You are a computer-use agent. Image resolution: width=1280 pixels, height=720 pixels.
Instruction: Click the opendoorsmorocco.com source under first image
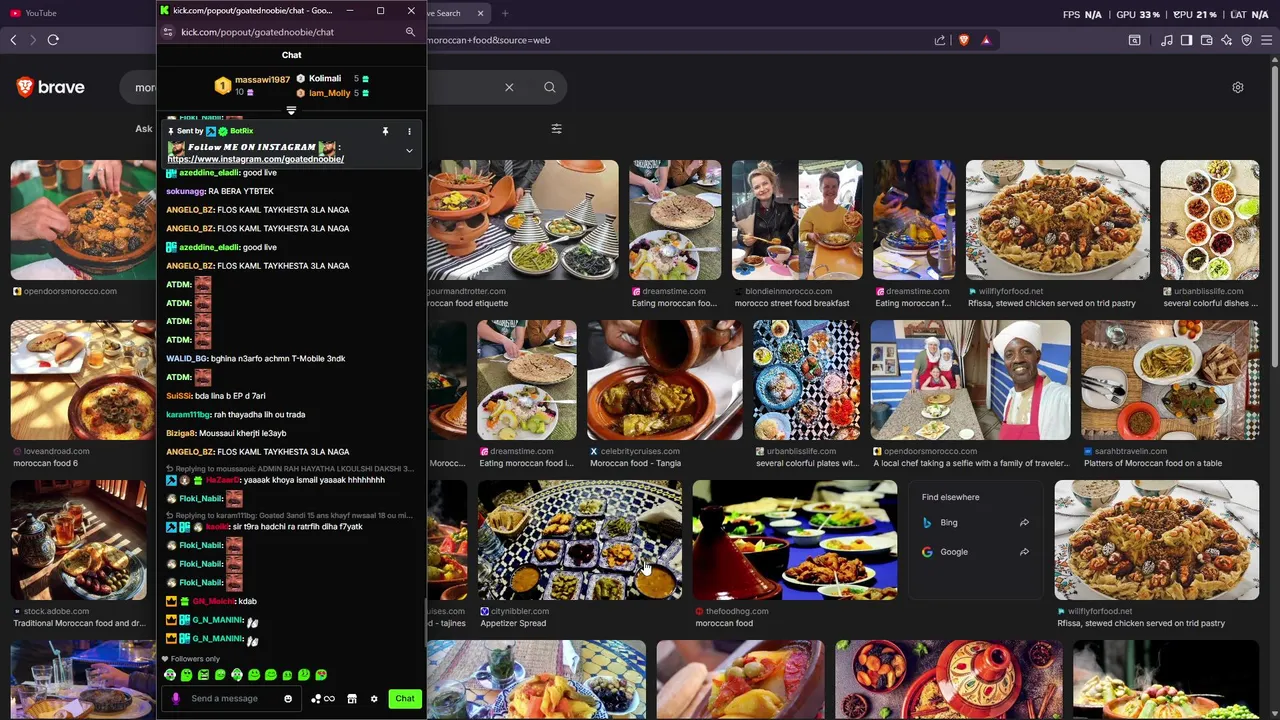[x=70, y=291]
